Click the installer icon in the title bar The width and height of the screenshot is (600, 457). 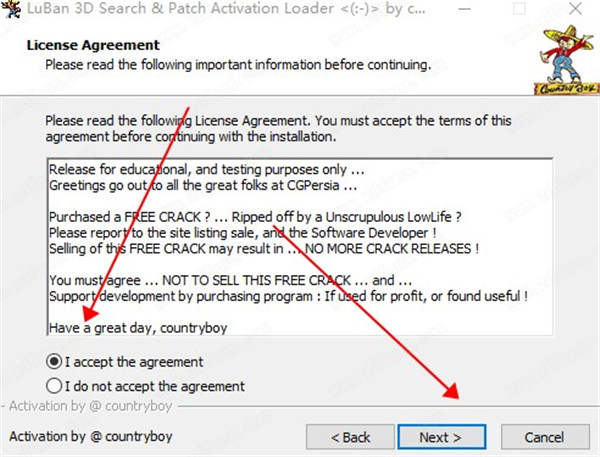pos(11,9)
